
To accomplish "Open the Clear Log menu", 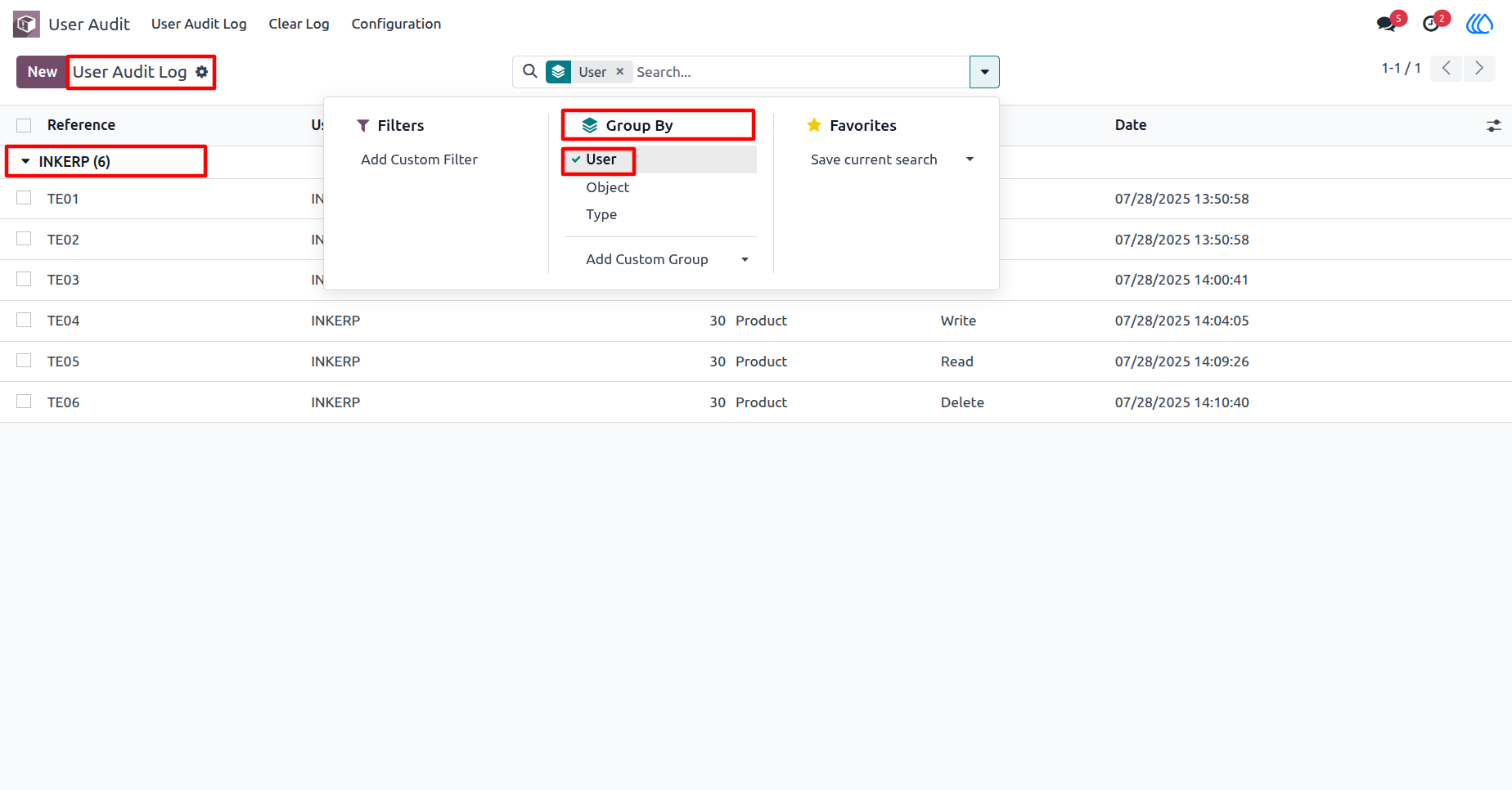I will pyautogui.click(x=299, y=24).
